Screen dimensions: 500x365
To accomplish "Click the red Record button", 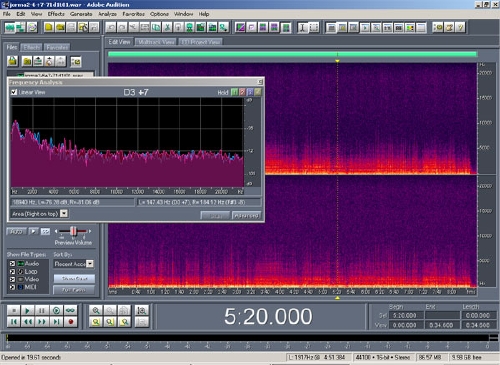I will tap(70, 322).
